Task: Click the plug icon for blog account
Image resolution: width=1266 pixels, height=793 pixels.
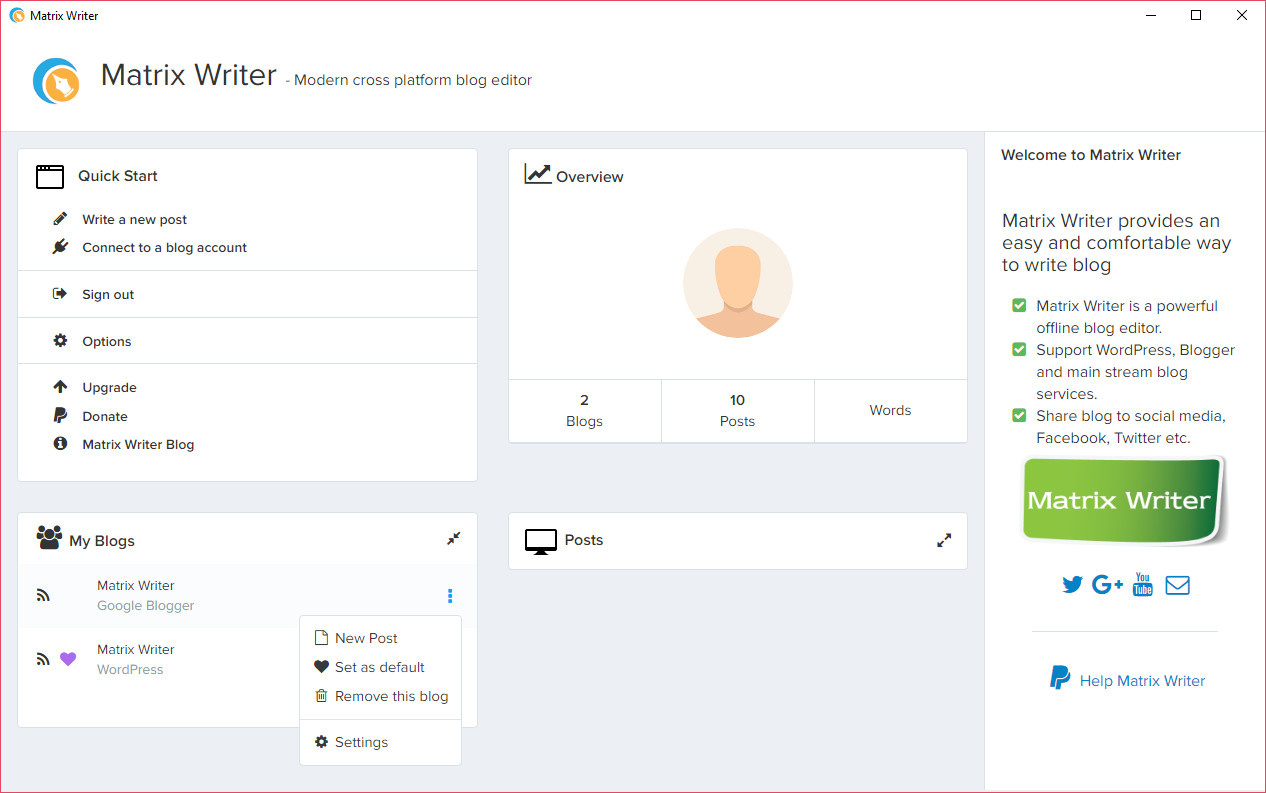Action: (60, 247)
